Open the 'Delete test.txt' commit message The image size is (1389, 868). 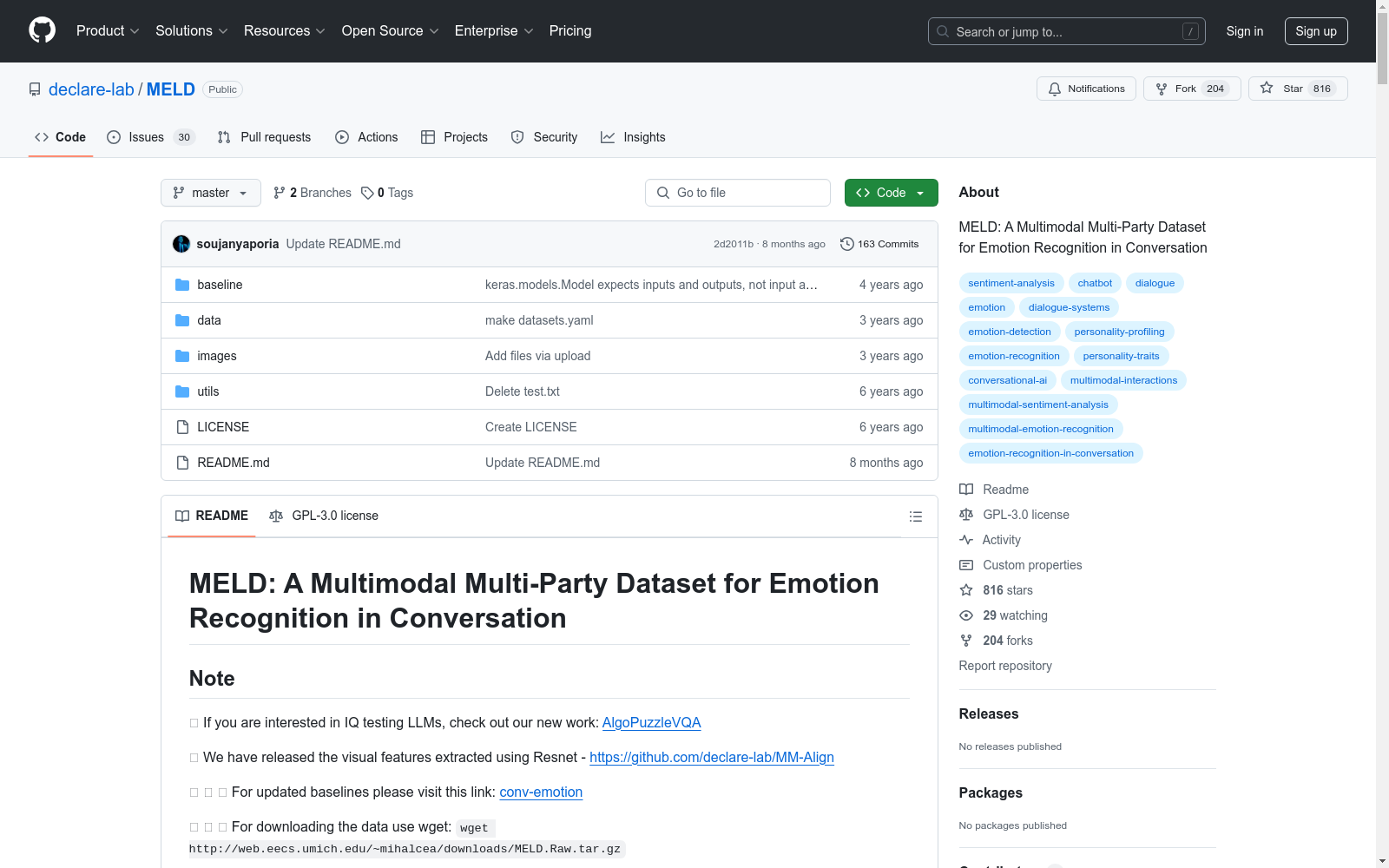523,391
